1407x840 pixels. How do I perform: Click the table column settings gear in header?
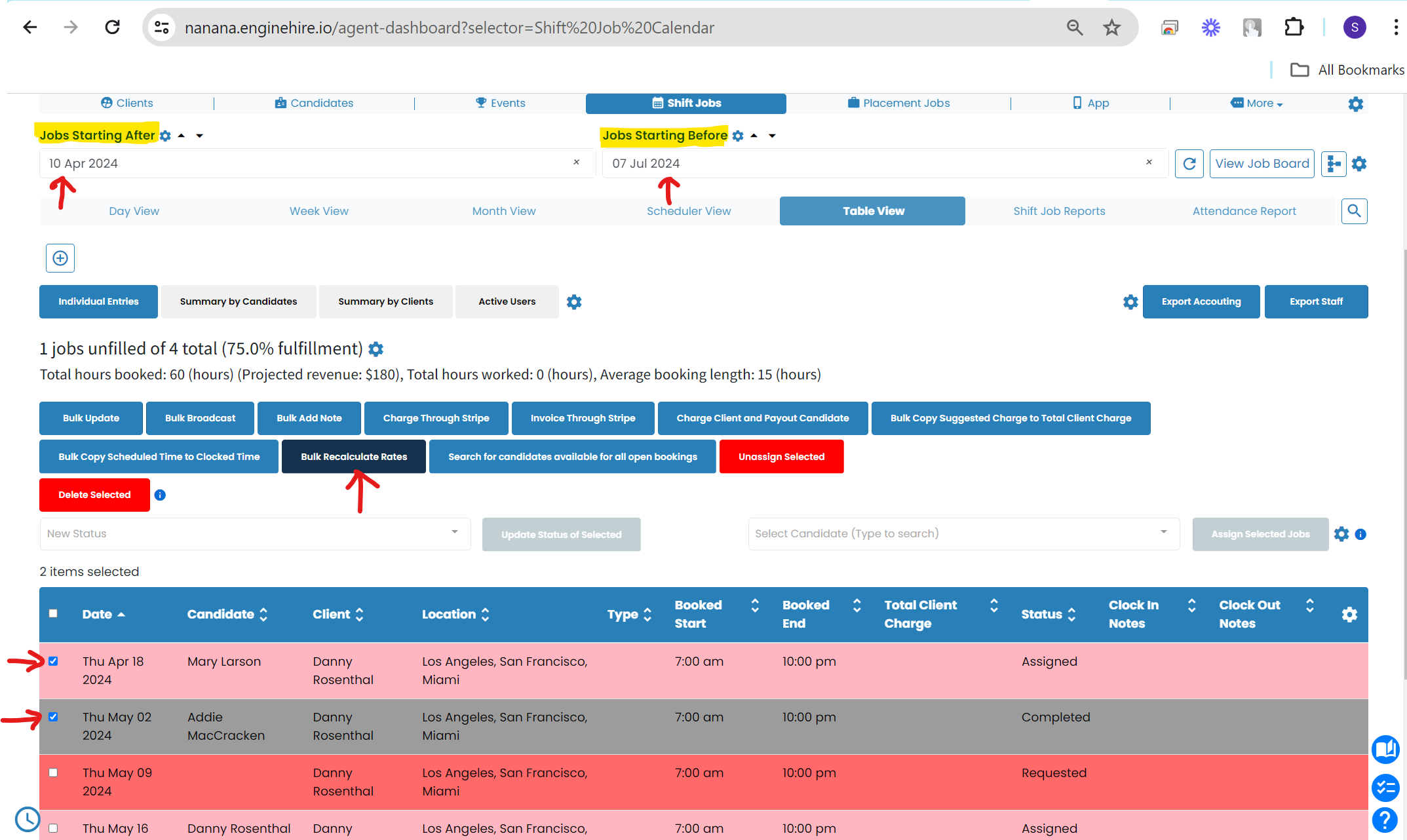pos(1349,615)
